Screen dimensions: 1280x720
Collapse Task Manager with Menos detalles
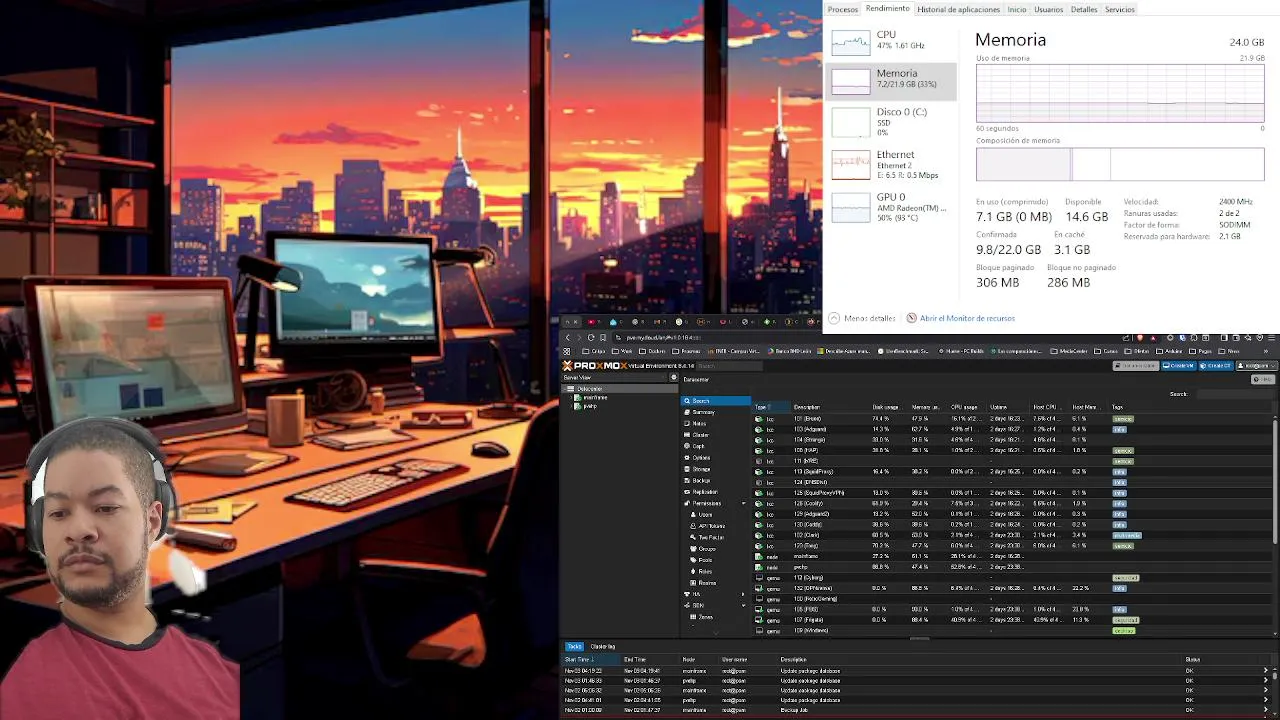point(862,318)
